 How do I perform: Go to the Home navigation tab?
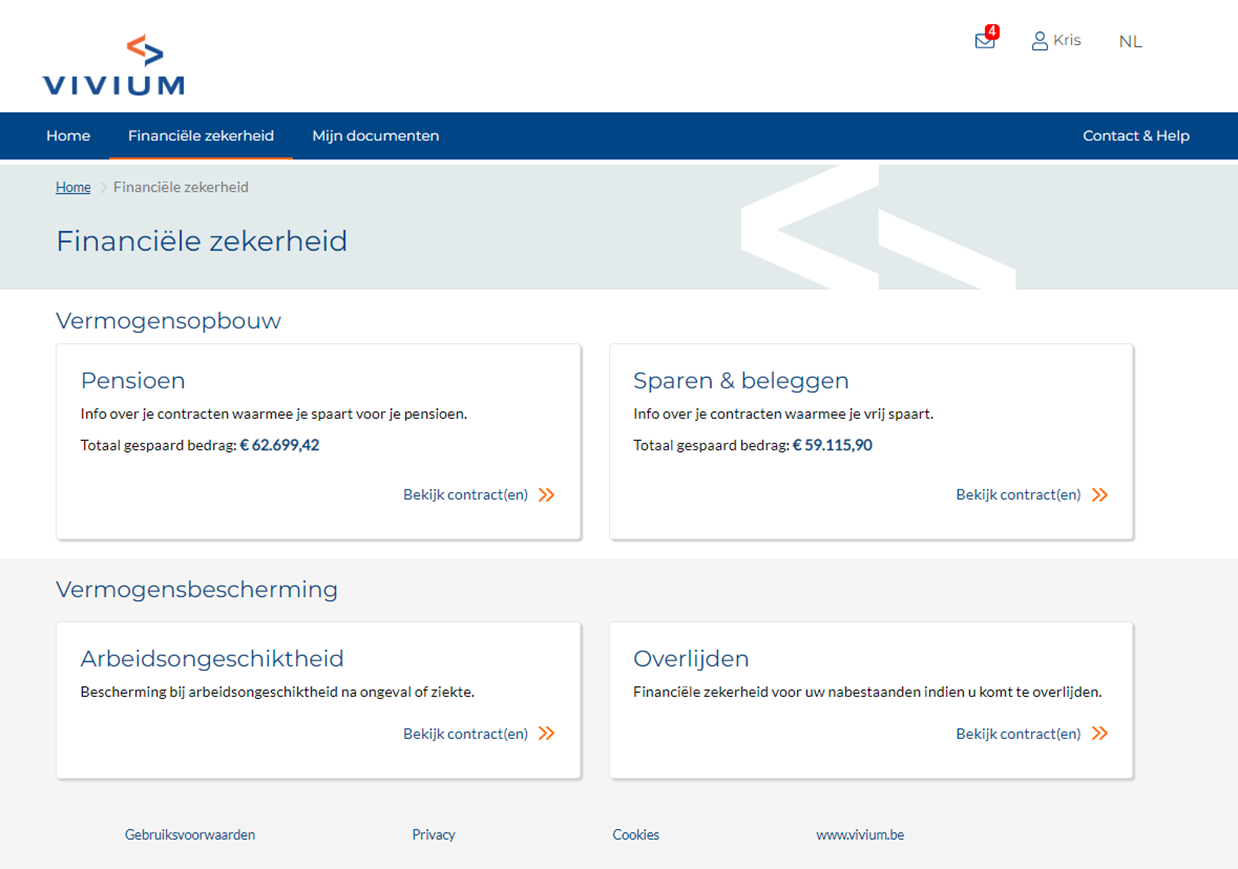pyautogui.click(x=68, y=136)
